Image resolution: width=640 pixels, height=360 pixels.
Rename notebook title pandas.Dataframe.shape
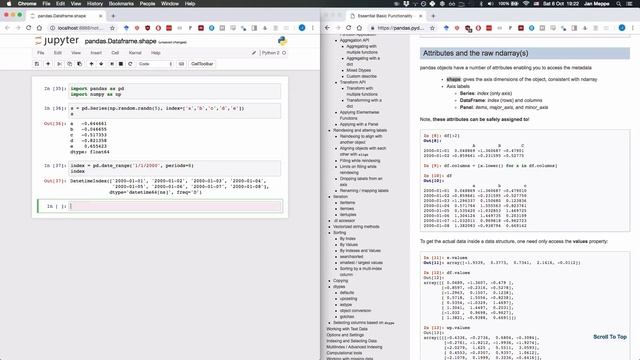[120, 41]
